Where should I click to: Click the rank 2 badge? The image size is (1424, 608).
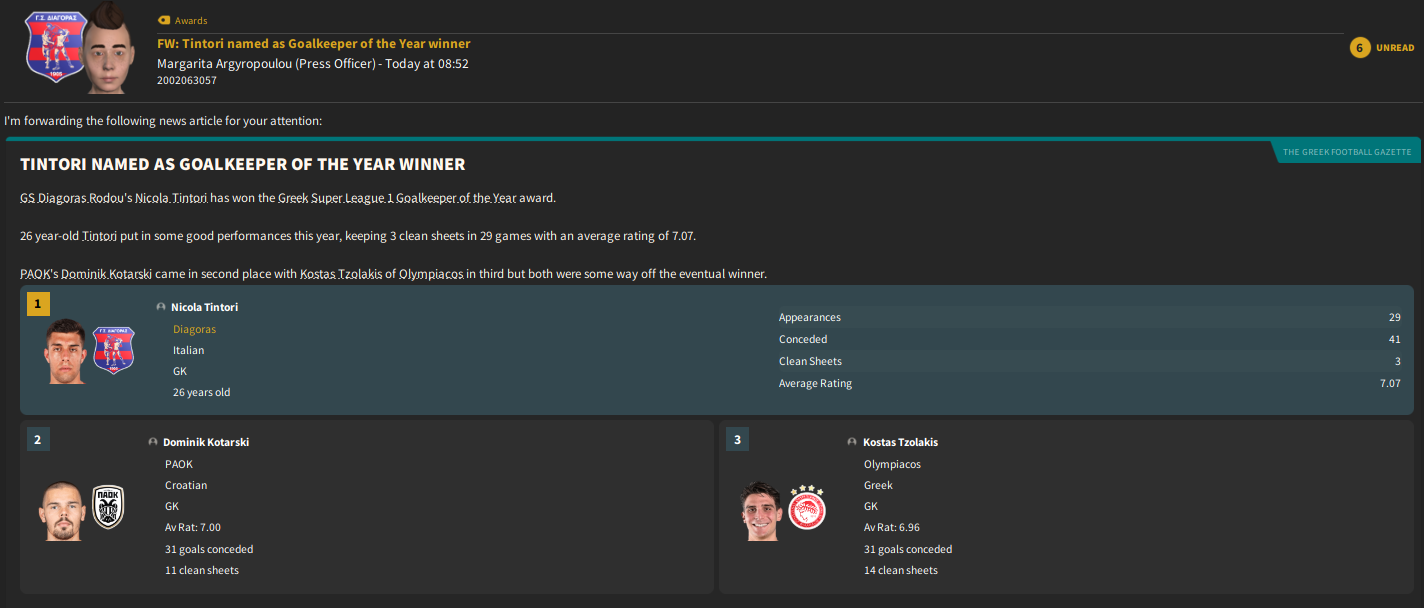pos(38,439)
